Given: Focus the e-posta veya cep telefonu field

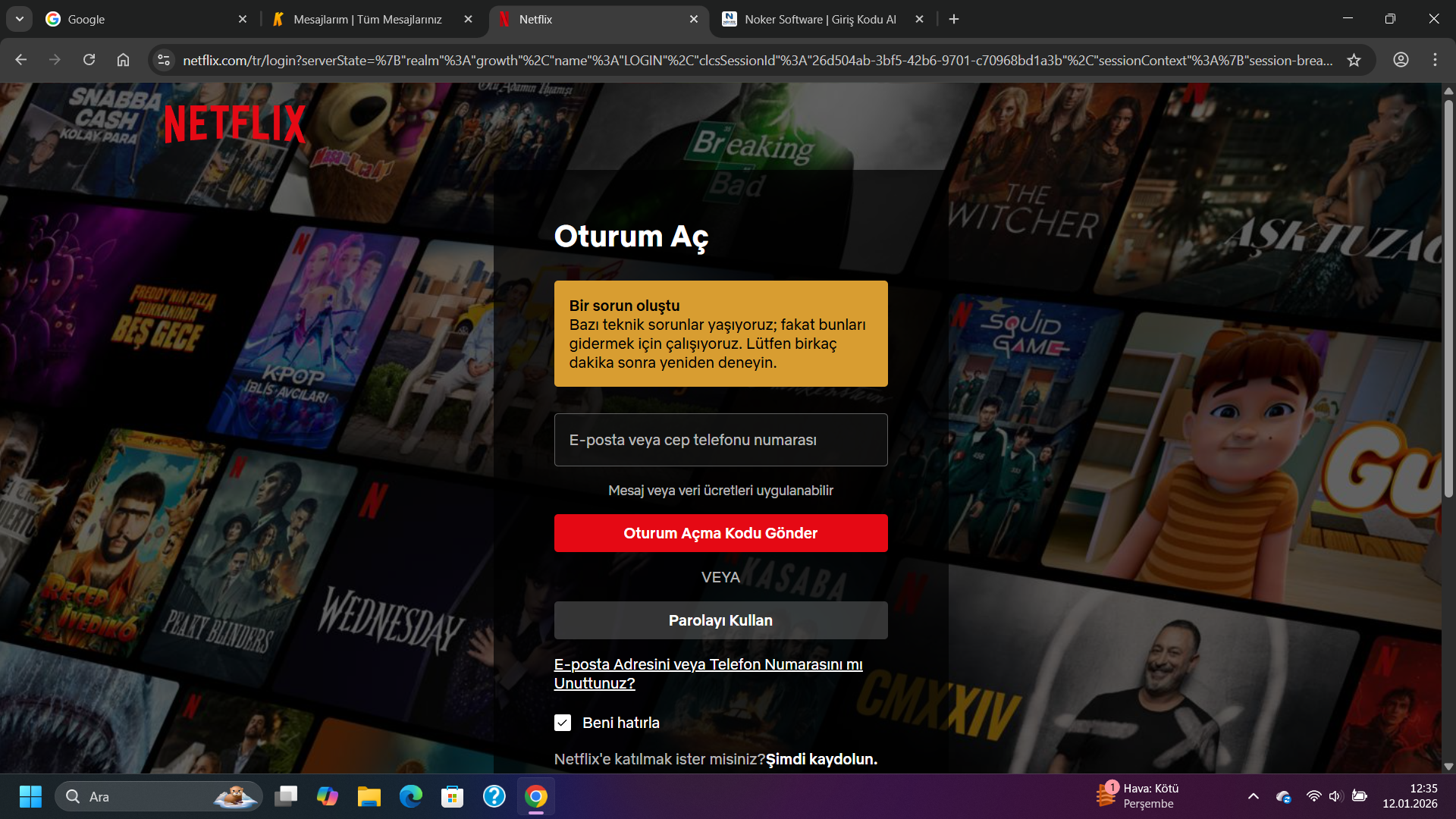Looking at the screenshot, I should pyautogui.click(x=720, y=440).
